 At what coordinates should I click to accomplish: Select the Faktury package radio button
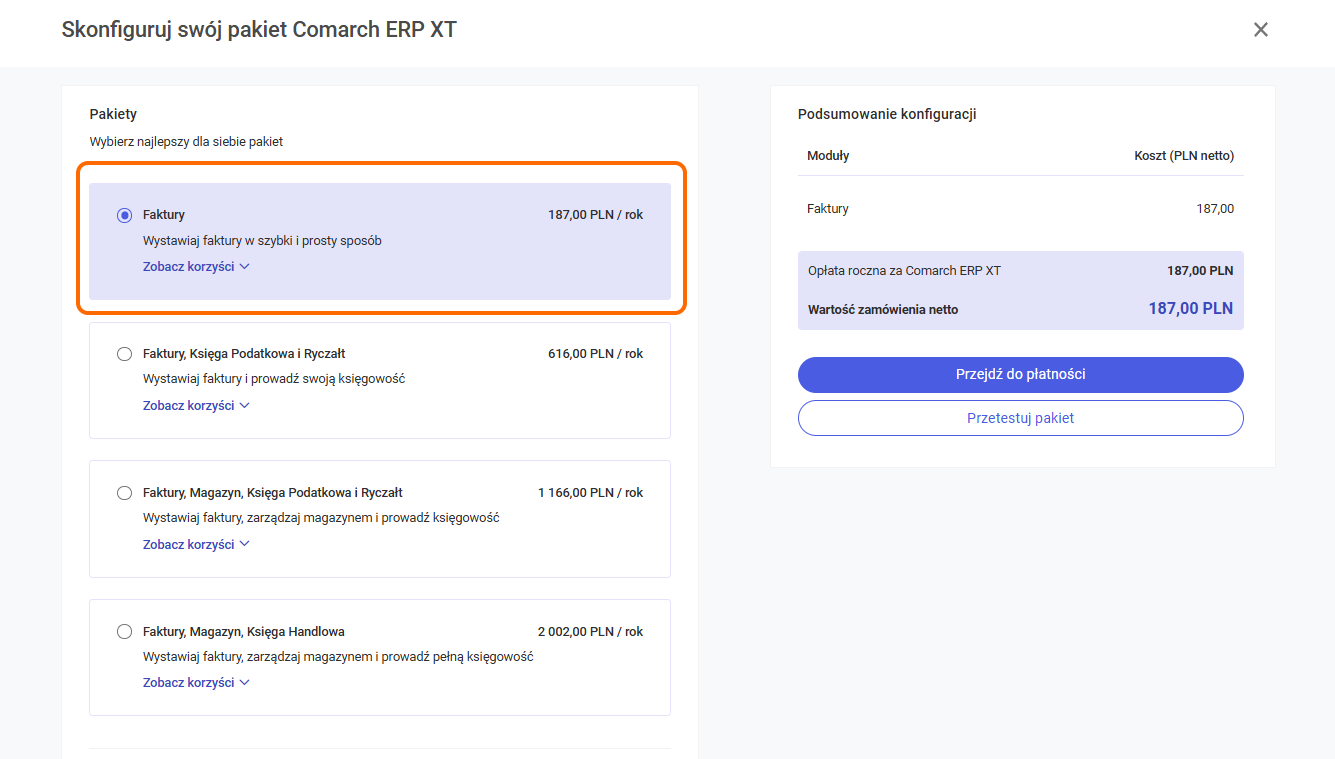[x=124, y=215]
